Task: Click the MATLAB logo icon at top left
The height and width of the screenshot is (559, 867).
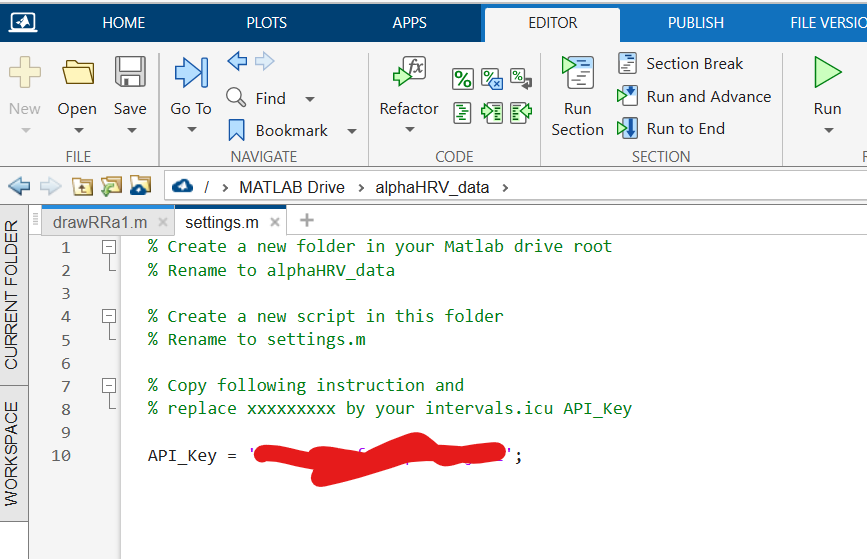Action: (x=23, y=22)
